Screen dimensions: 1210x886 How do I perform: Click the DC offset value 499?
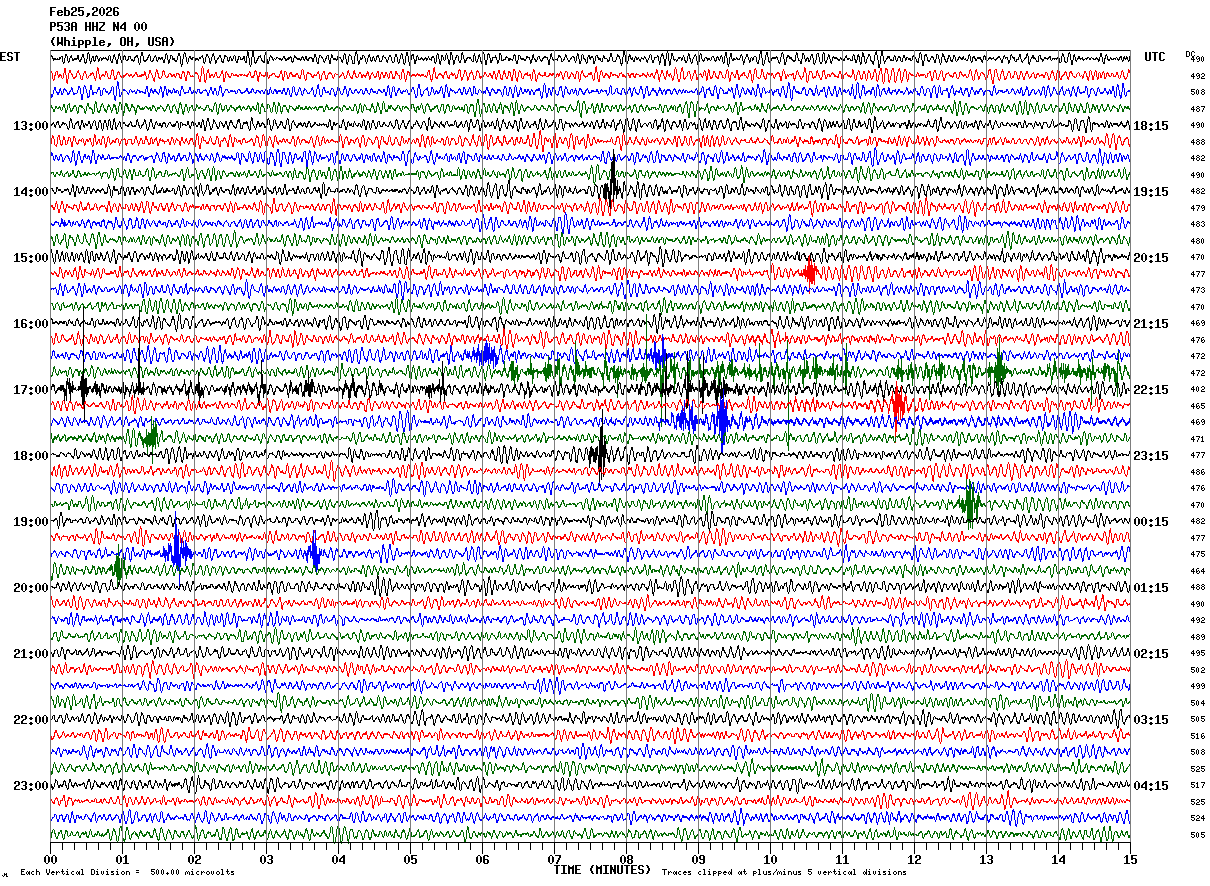[1197, 686]
